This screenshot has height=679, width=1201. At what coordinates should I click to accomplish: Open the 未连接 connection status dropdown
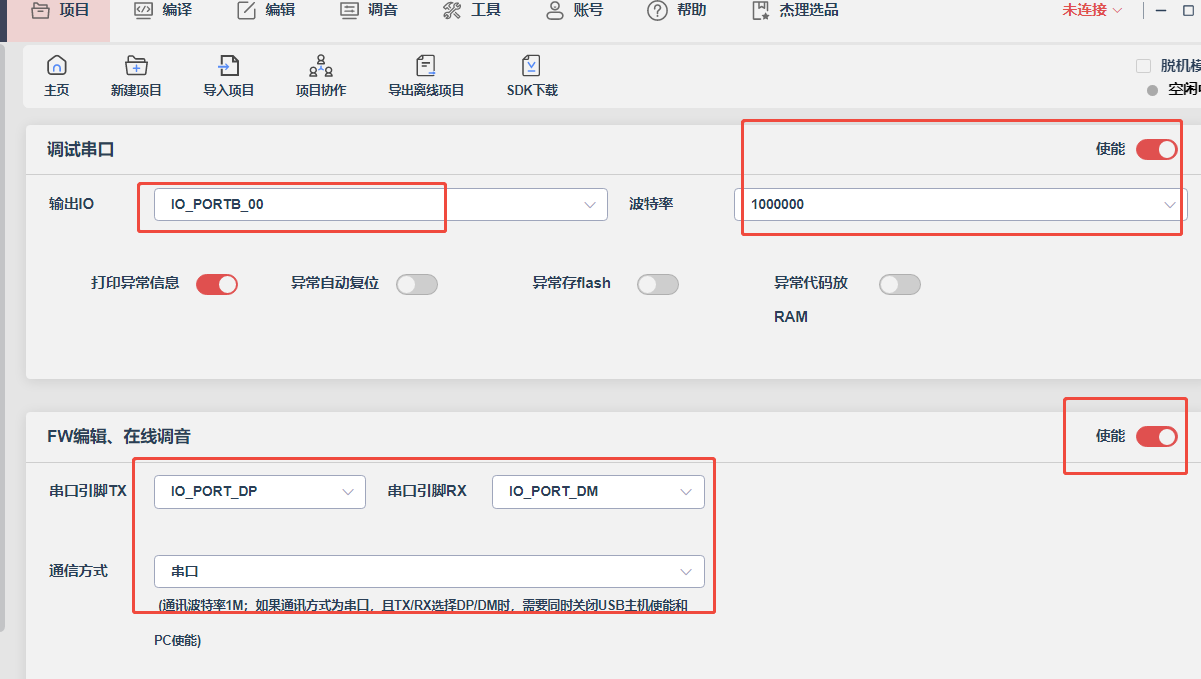pos(1092,10)
